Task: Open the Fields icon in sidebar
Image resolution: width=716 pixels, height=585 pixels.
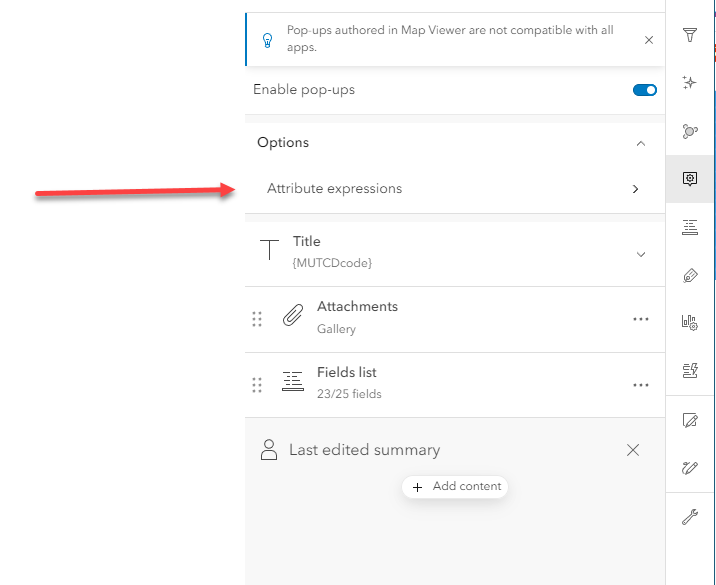Action: click(689, 227)
